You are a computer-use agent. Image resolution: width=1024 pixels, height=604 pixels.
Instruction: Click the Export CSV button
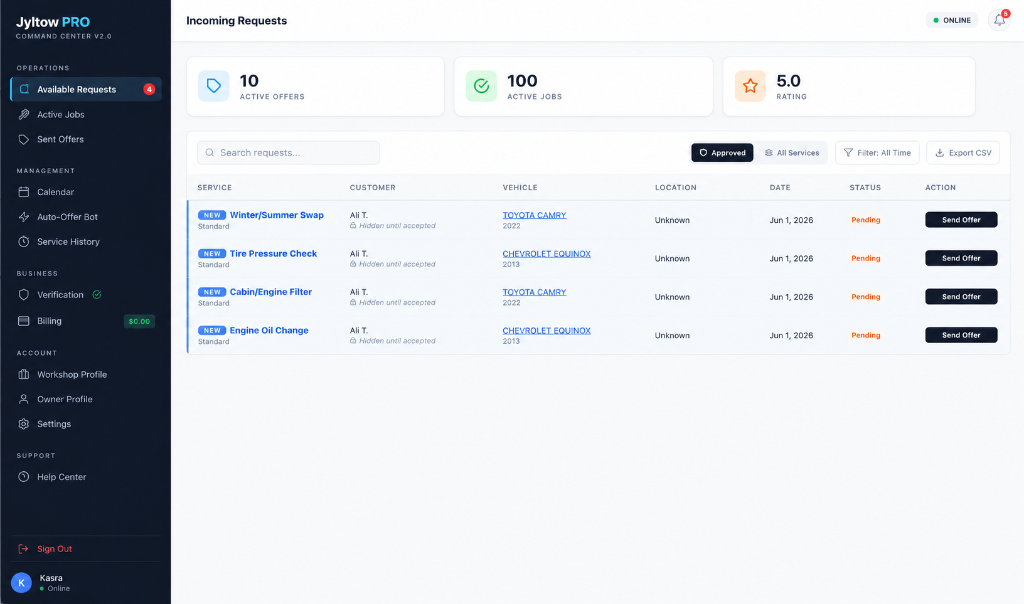tap(963, 153)
